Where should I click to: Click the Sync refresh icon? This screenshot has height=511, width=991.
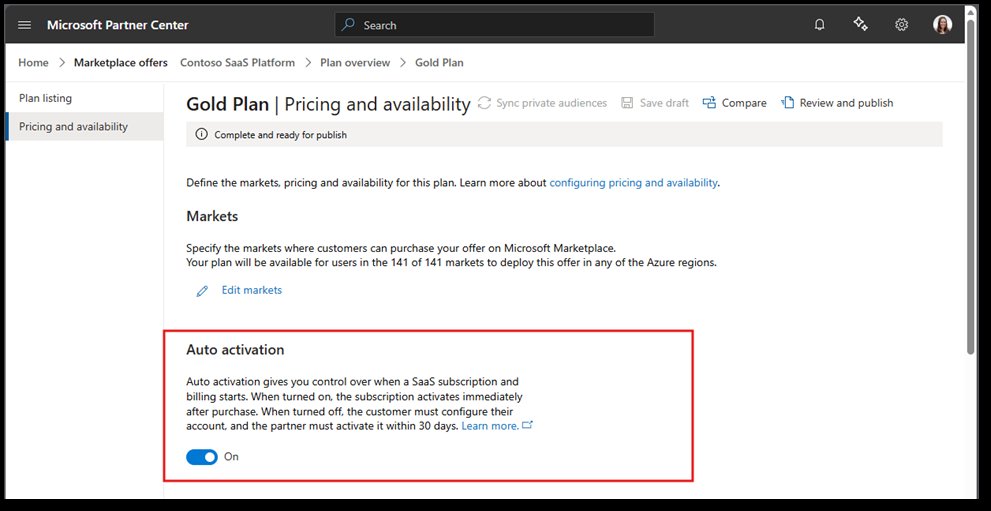[484, 103]
